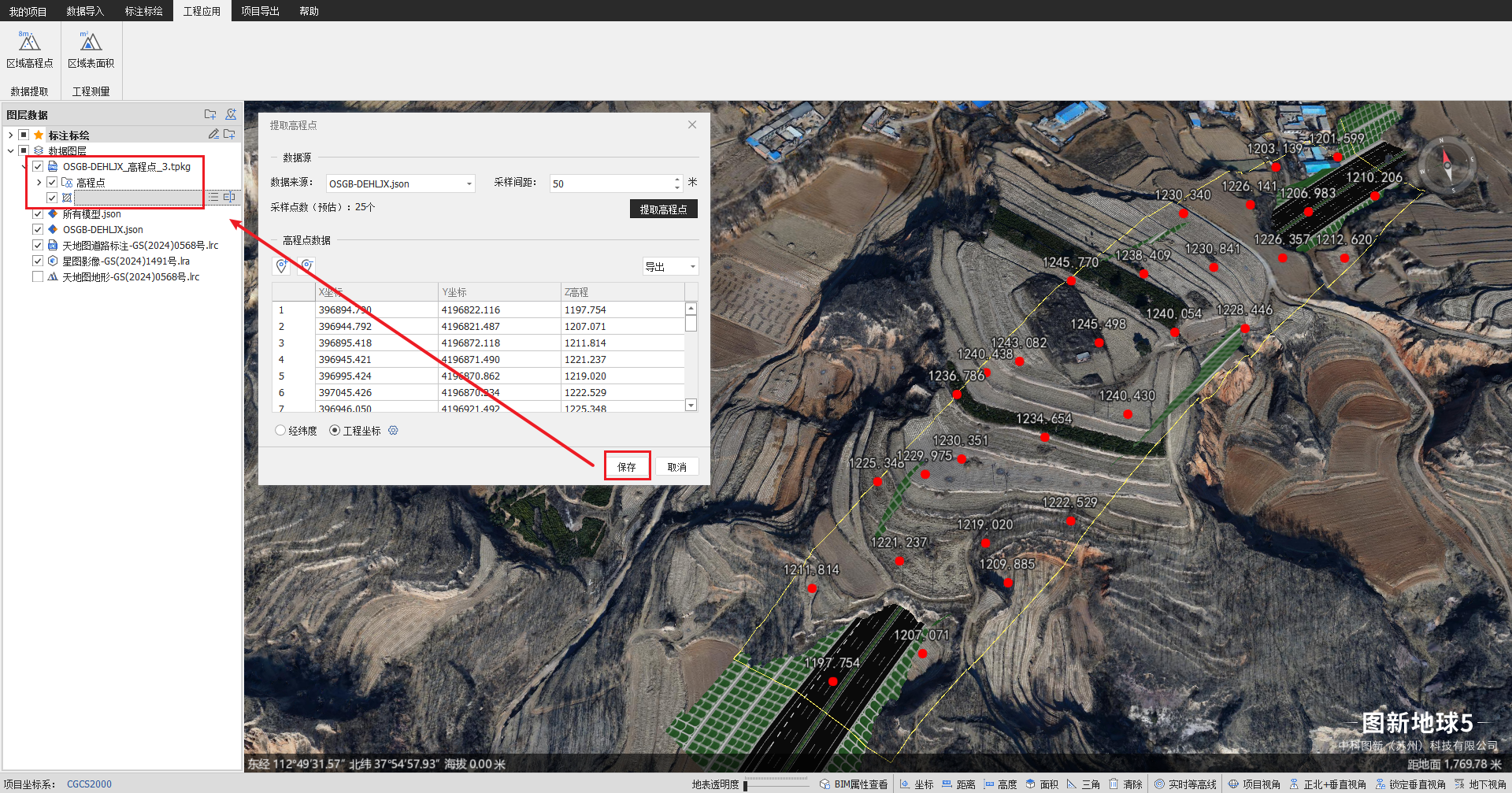
Task: Open the 导出 dropdown
Action: click(x=670, y=267)
